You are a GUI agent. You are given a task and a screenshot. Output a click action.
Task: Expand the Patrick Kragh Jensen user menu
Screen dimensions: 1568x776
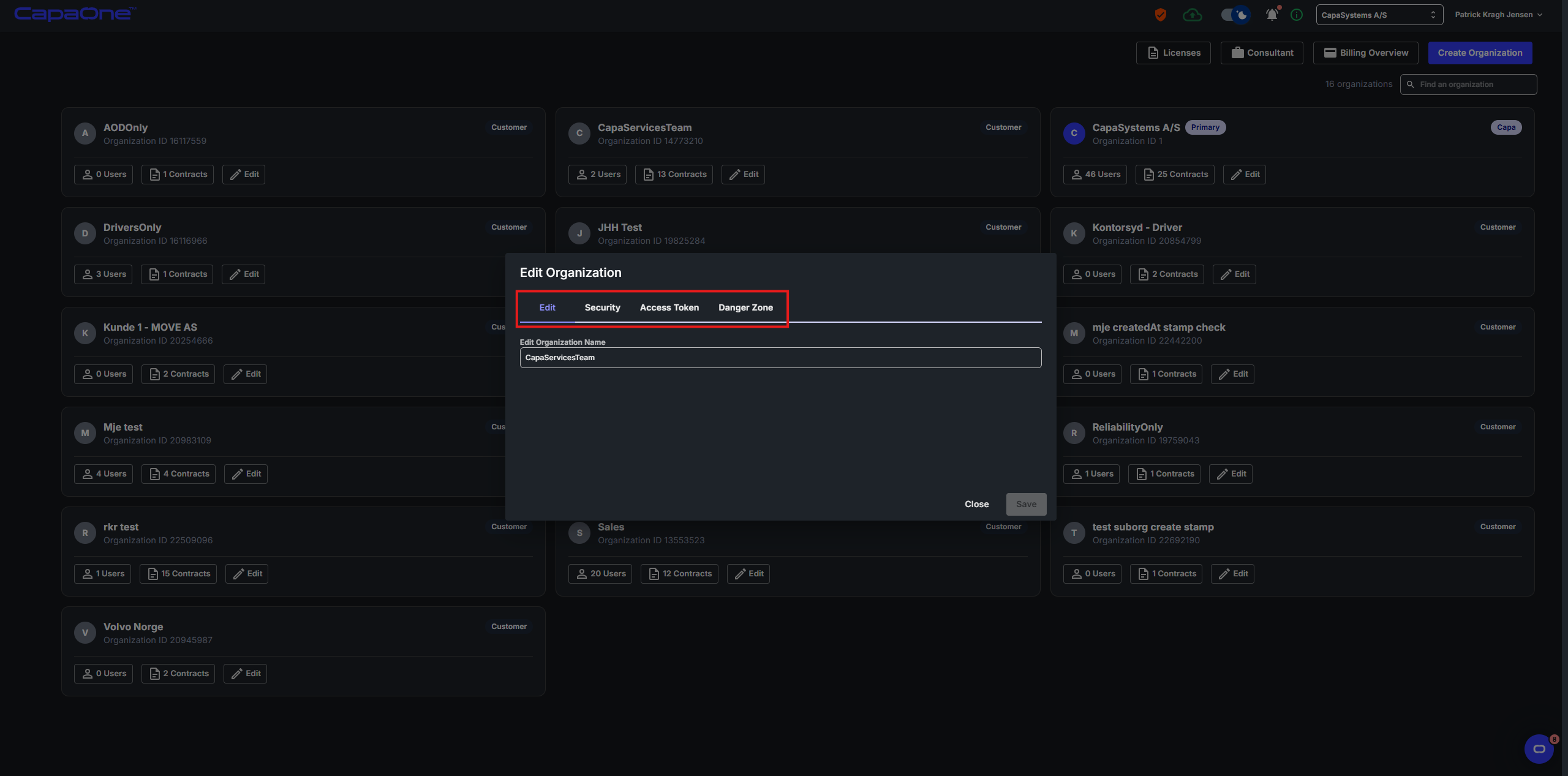[1498, 15]
